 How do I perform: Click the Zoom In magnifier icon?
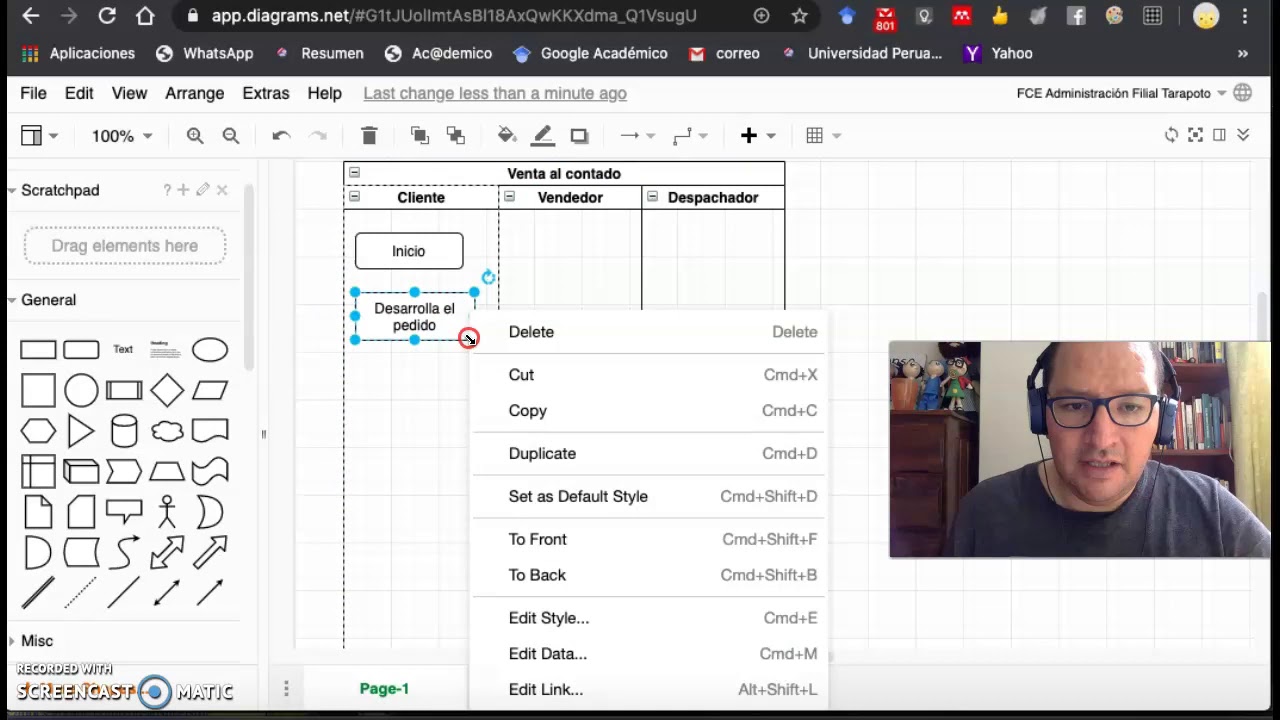click(195, 136)
